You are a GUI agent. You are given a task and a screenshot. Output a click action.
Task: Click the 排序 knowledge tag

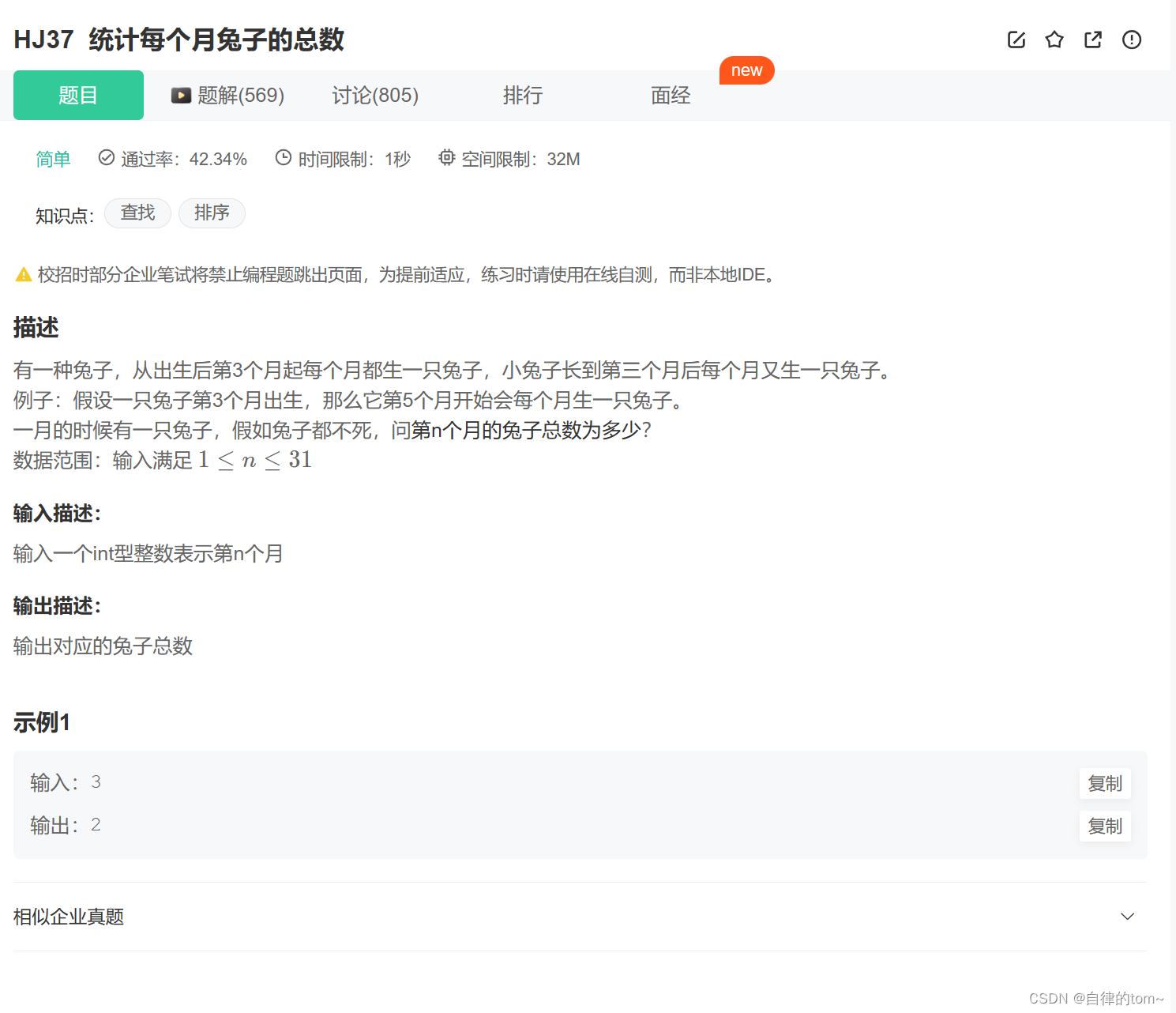point(212,213)
